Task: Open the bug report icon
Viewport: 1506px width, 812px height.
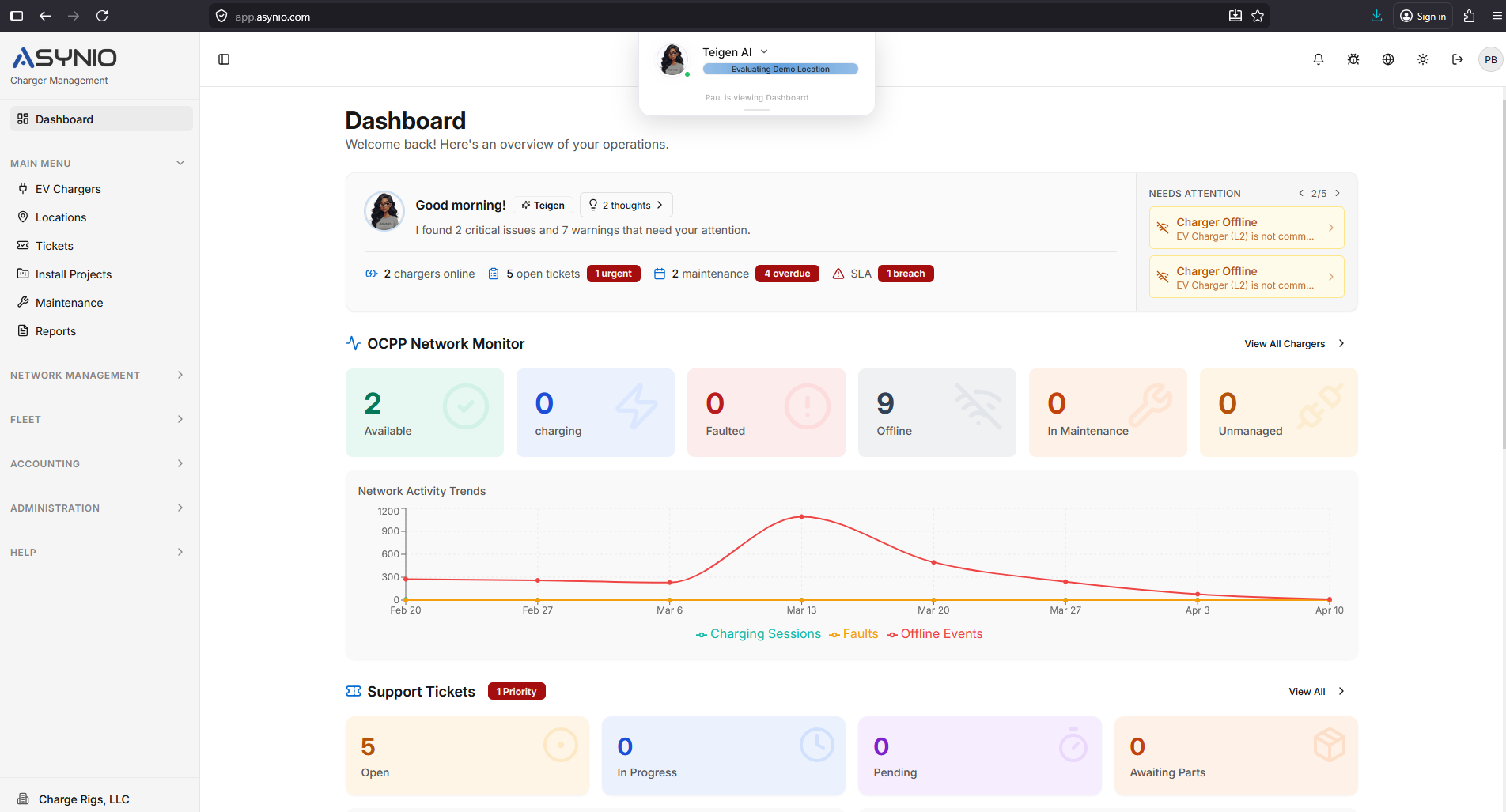Action: pyautogui.click(x=1353, y=59)
